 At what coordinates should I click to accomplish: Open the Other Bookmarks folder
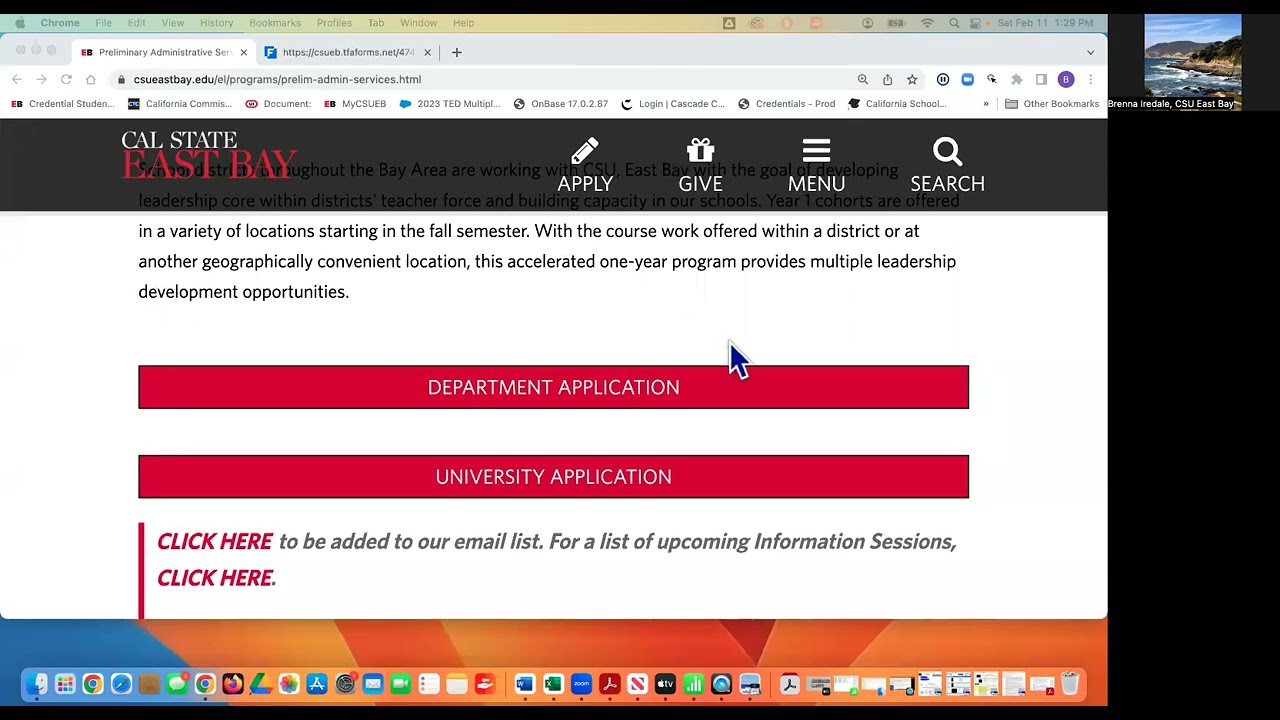pos(1052,104)
